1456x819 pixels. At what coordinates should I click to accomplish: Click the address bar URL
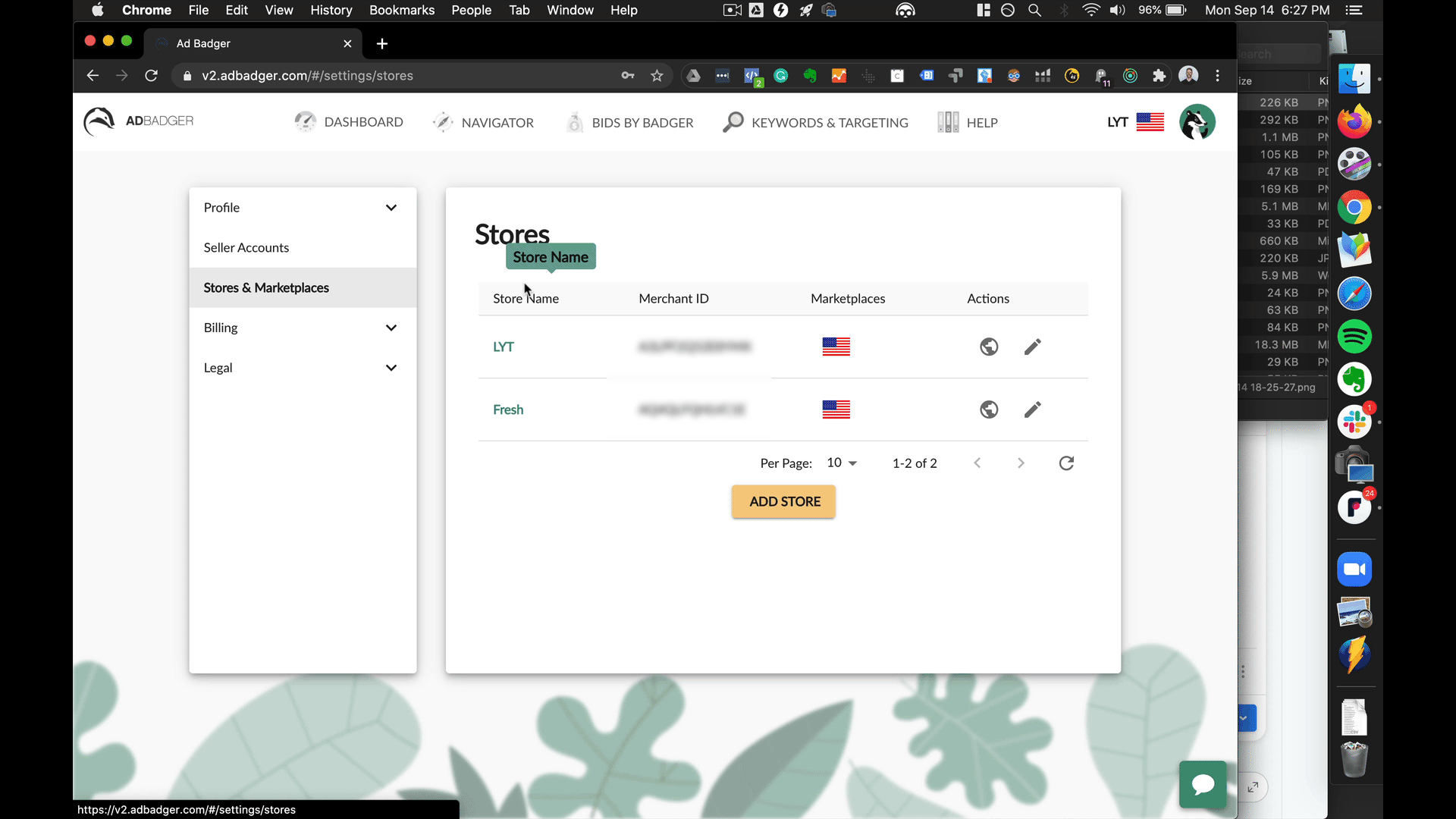tap(307, 76)
